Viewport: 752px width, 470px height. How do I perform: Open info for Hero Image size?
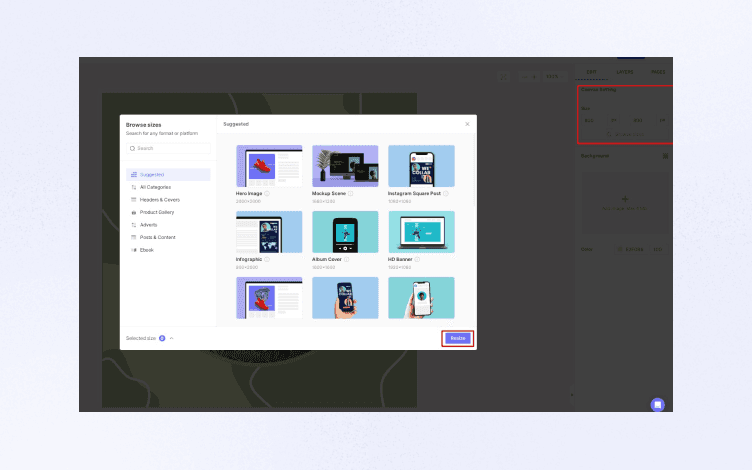pyautogui.click(x=267, y=194)
